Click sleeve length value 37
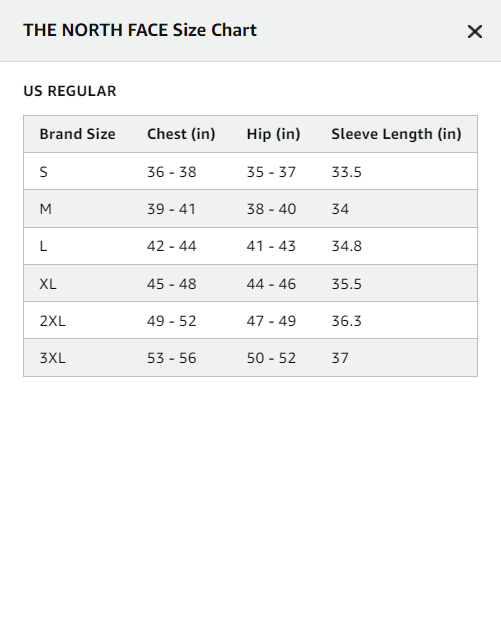Screen dimensions: 501x628 (340, 358)
